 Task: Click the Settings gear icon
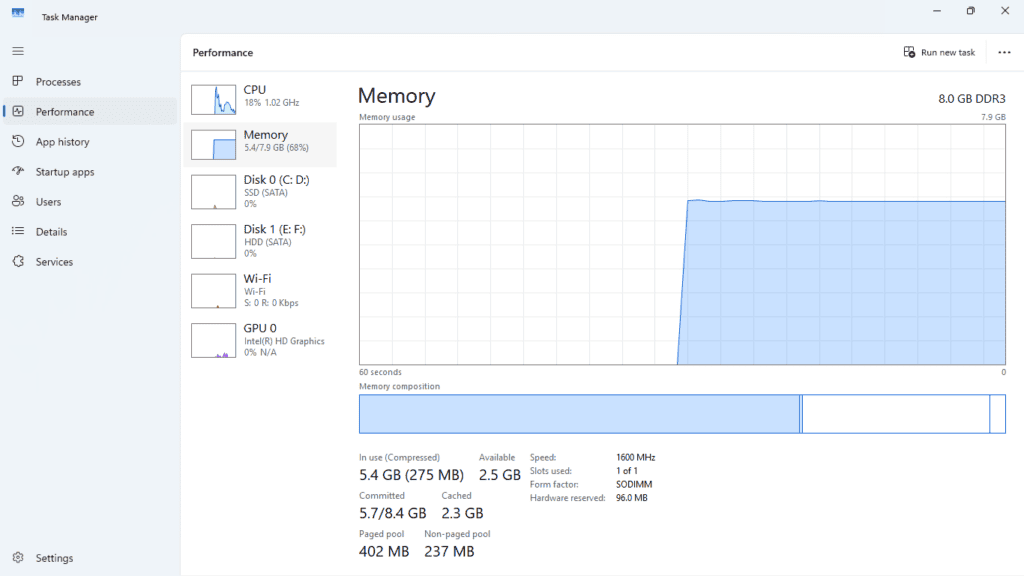click(18, 558)
